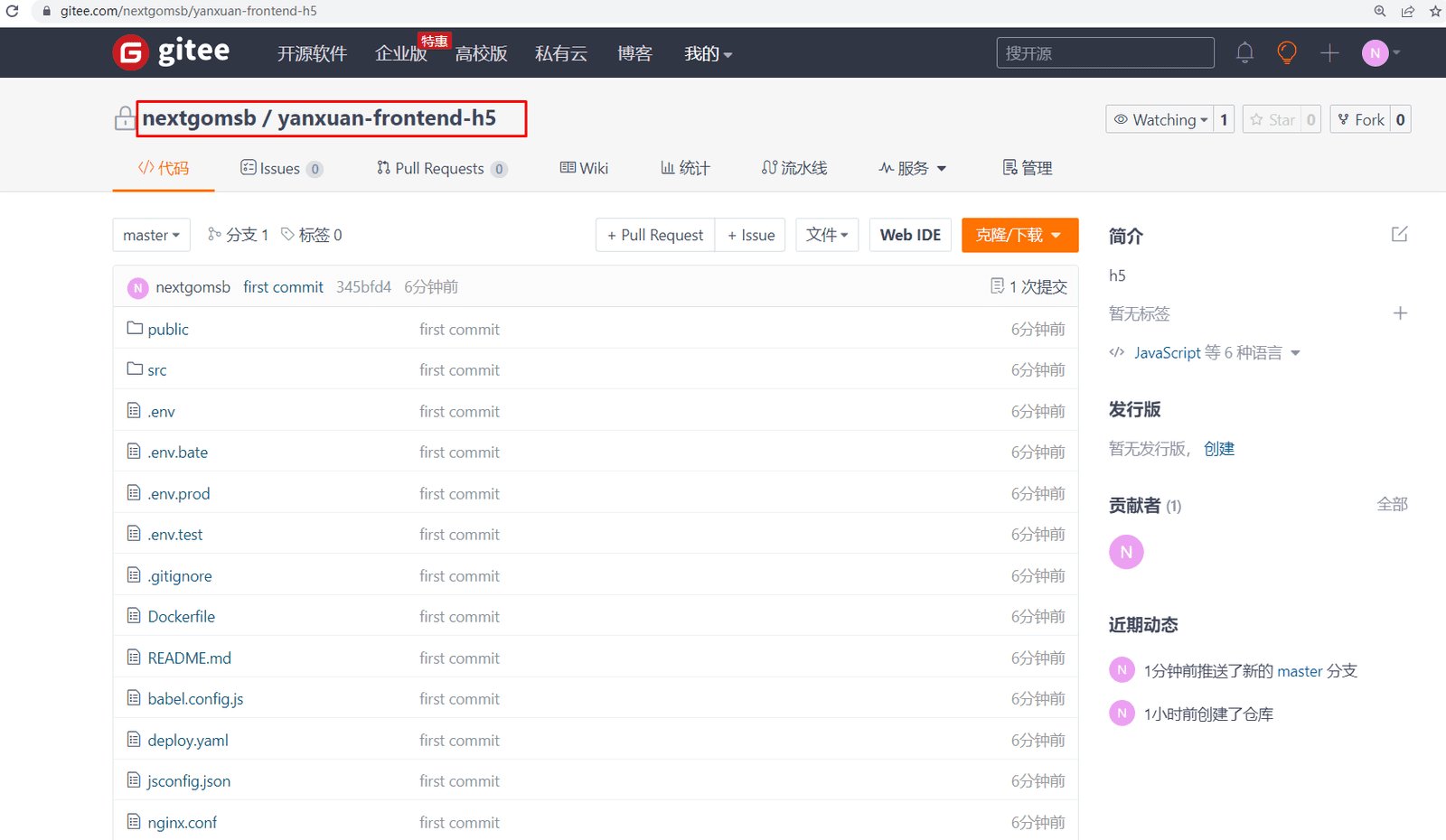Open the user avatar menu in header
Screen dimensions: 1446x840
click(x=1380, y=53)
